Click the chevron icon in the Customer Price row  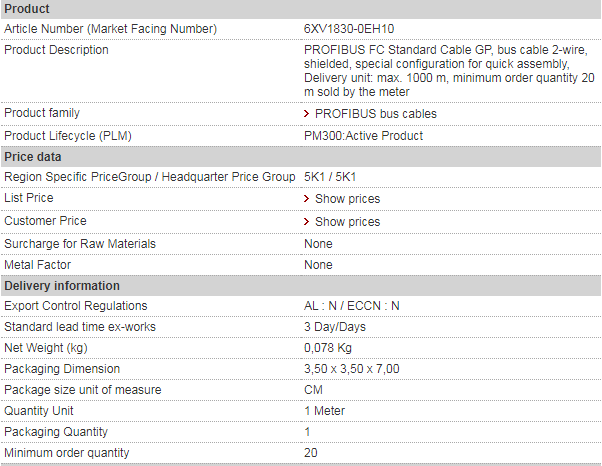point(307,222)
